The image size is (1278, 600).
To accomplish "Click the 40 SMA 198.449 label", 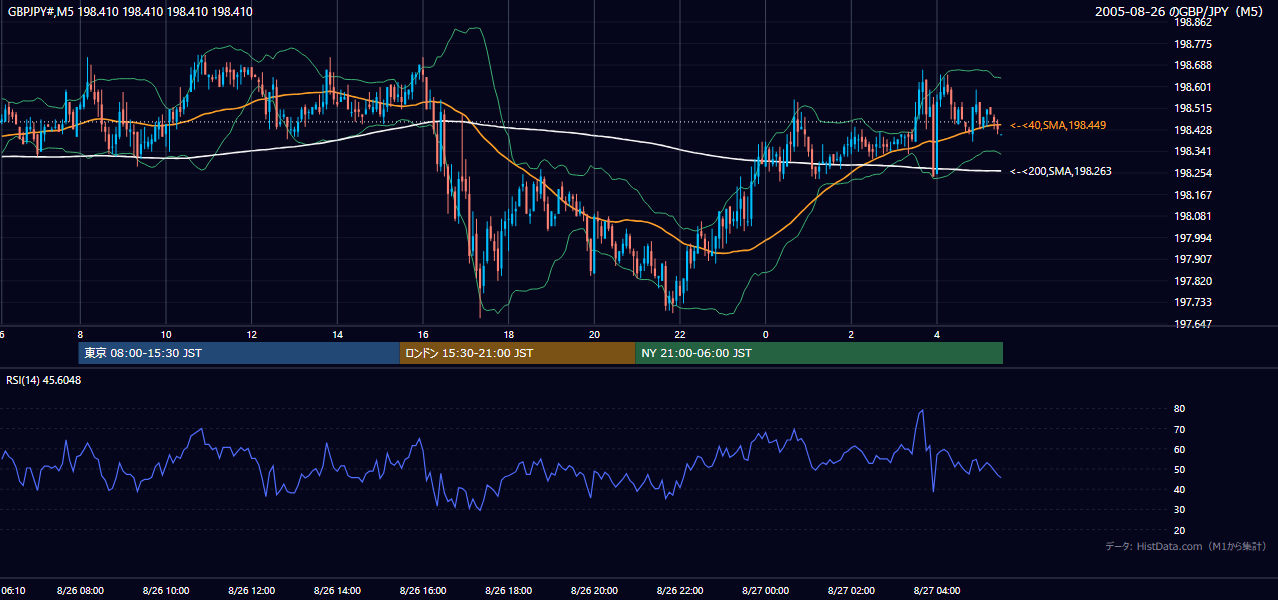I will coord(1058,125).
